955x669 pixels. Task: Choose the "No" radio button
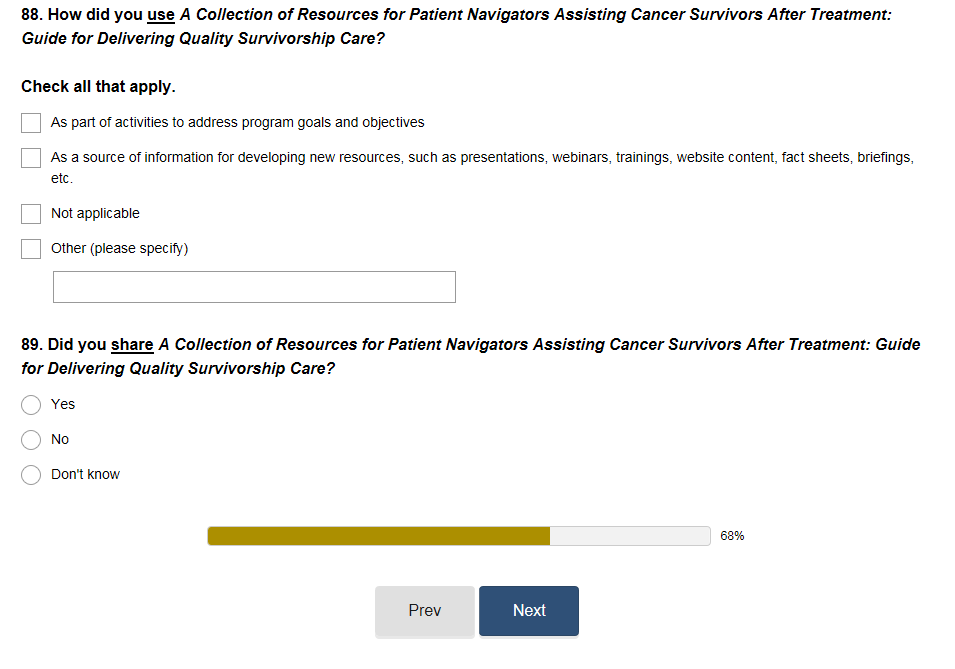31,440
